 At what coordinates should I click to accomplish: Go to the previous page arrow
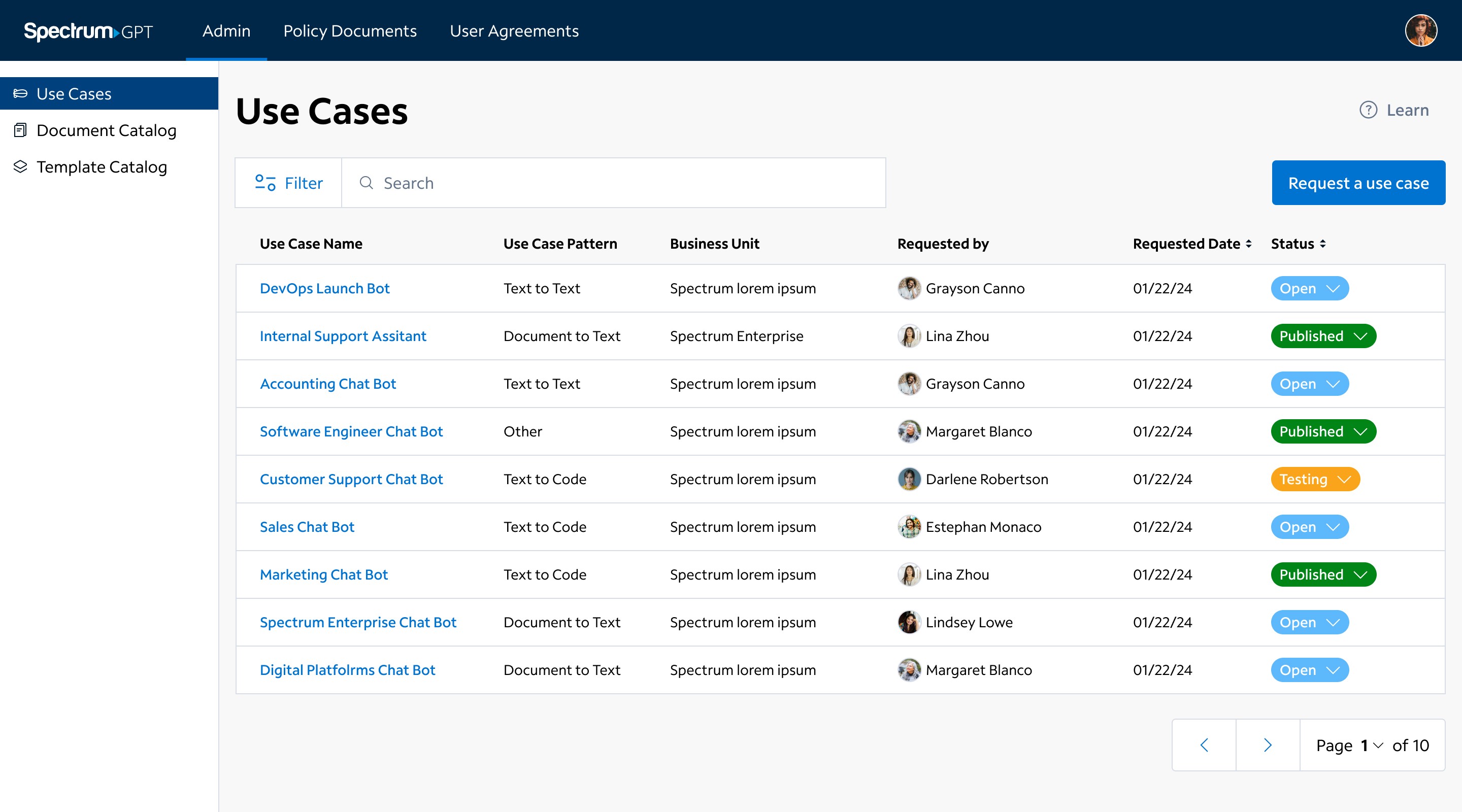(1204, 745)
